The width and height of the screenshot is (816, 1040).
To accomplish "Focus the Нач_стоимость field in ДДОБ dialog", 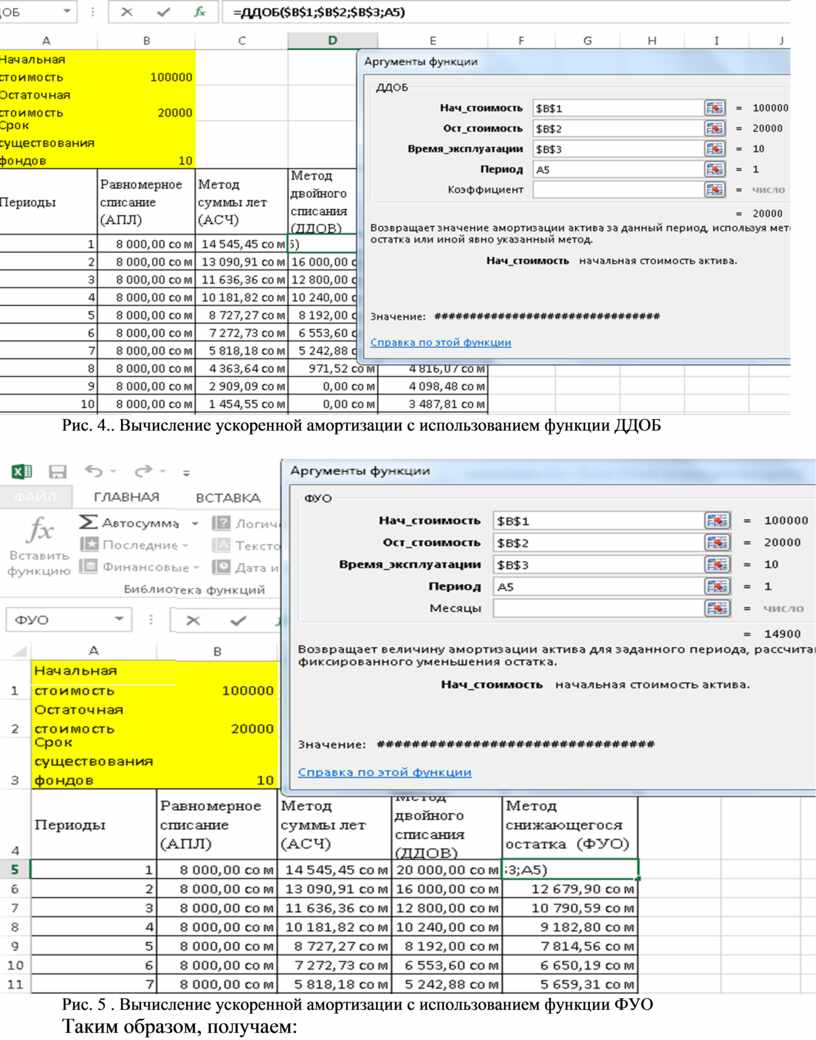I will 617,107.
